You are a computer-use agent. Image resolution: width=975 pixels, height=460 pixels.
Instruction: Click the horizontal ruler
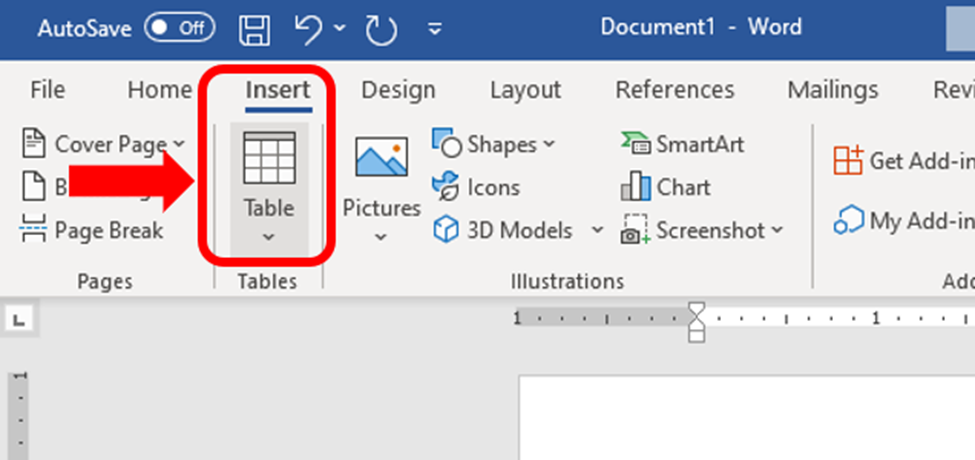click(745, 320)
